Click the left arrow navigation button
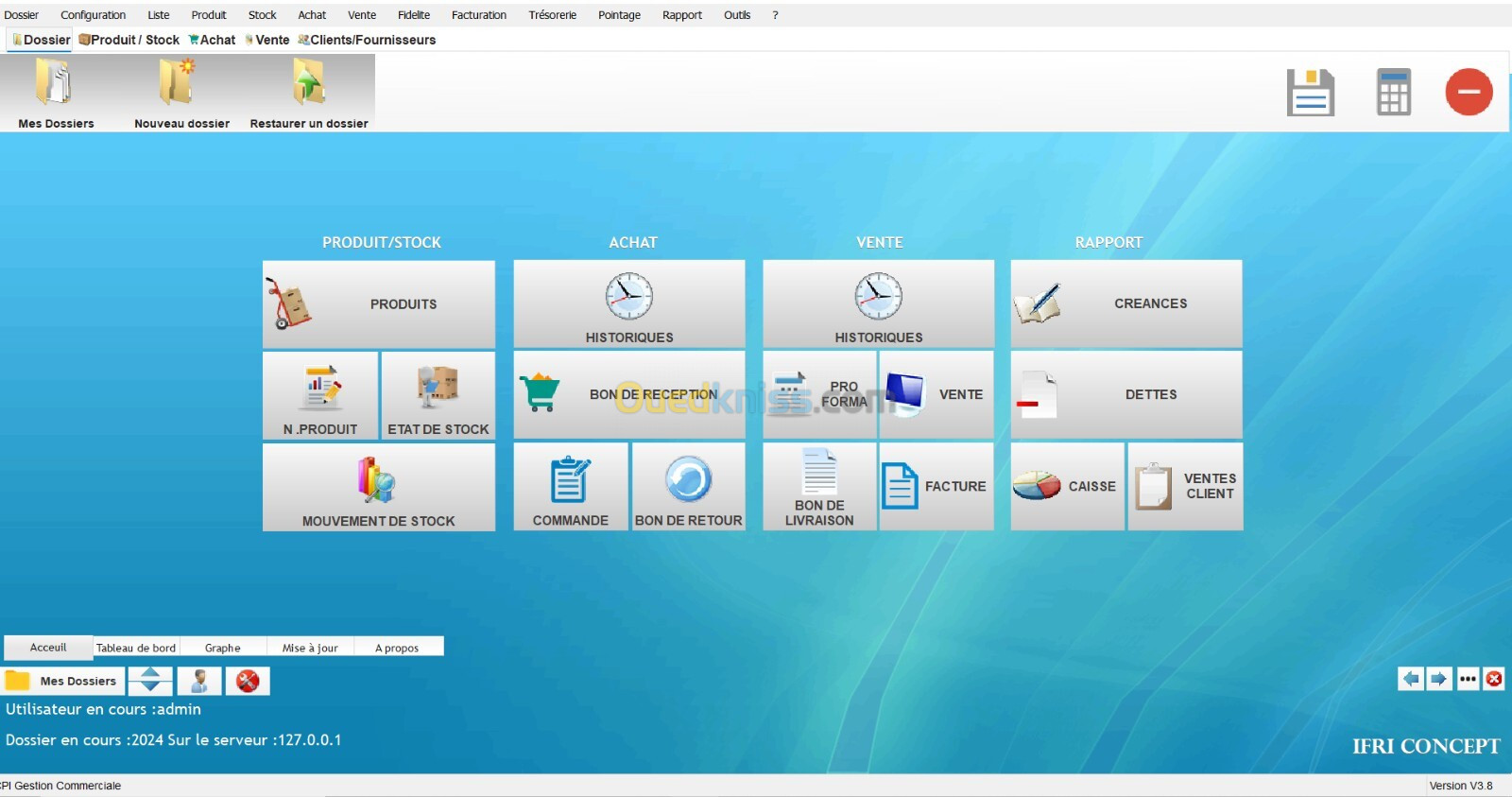The width and height of the screenshot is (1512, 797). [x=1411, y=679]
